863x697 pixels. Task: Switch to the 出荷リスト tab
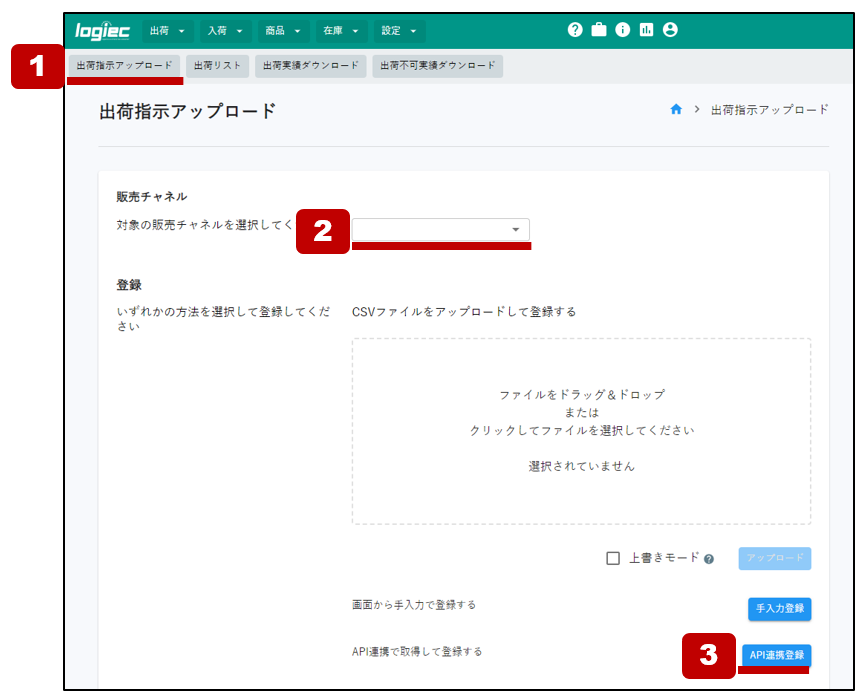click(x=217, y=66)
